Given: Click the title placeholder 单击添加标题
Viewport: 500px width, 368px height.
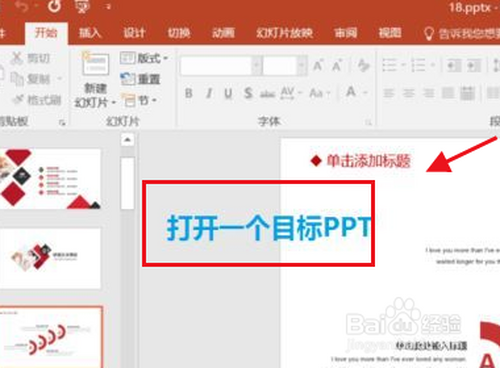Looking at the screenshot, I should 368,161.
